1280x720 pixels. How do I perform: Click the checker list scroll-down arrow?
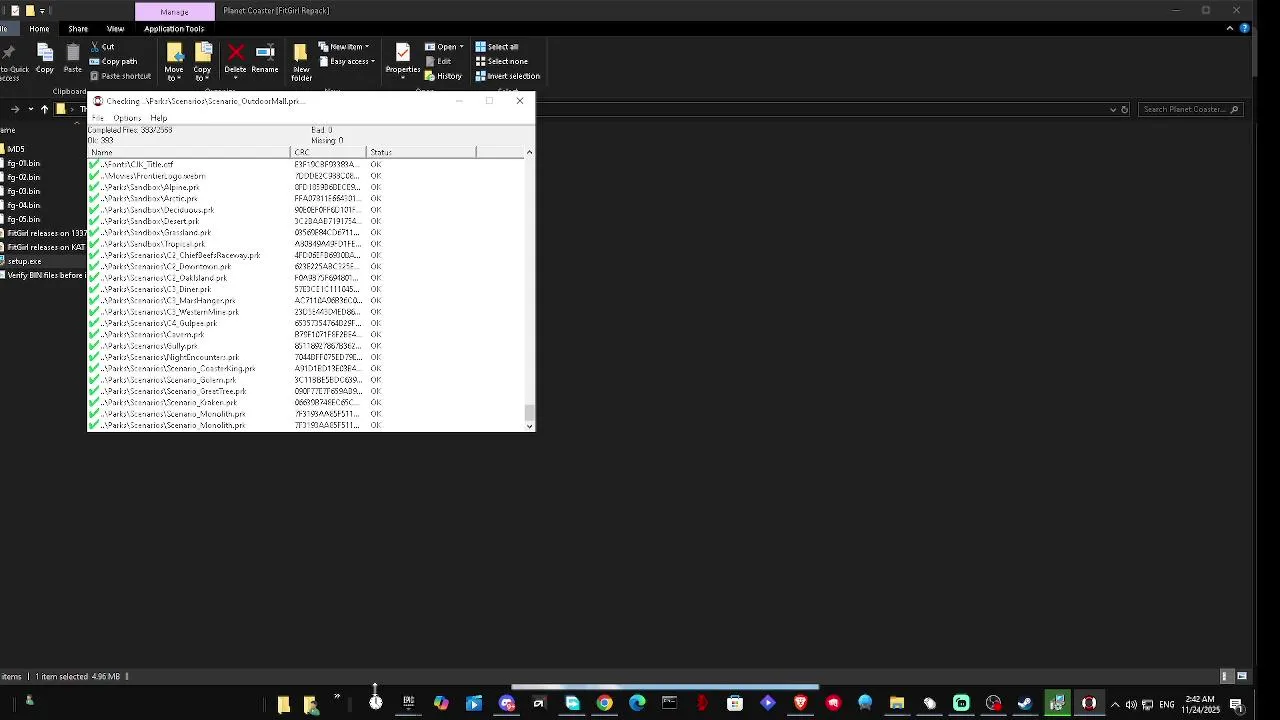tap(529, 426)
